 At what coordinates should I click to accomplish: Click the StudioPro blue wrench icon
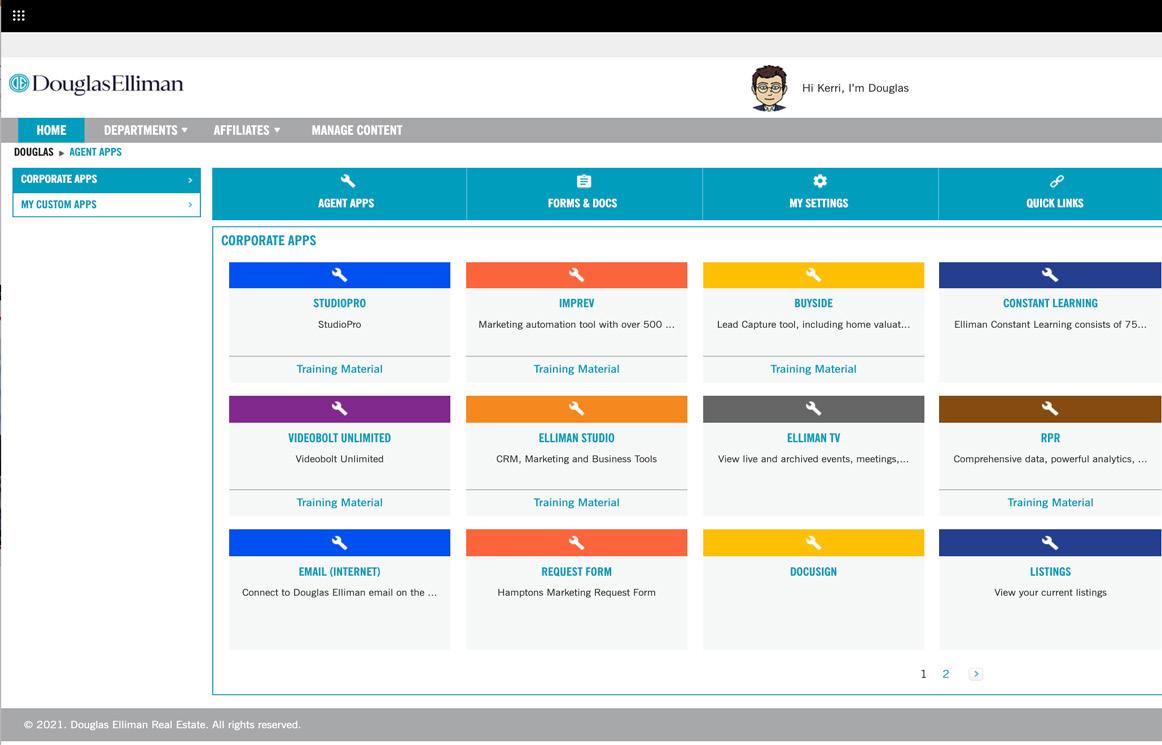(x=339, y=275)
